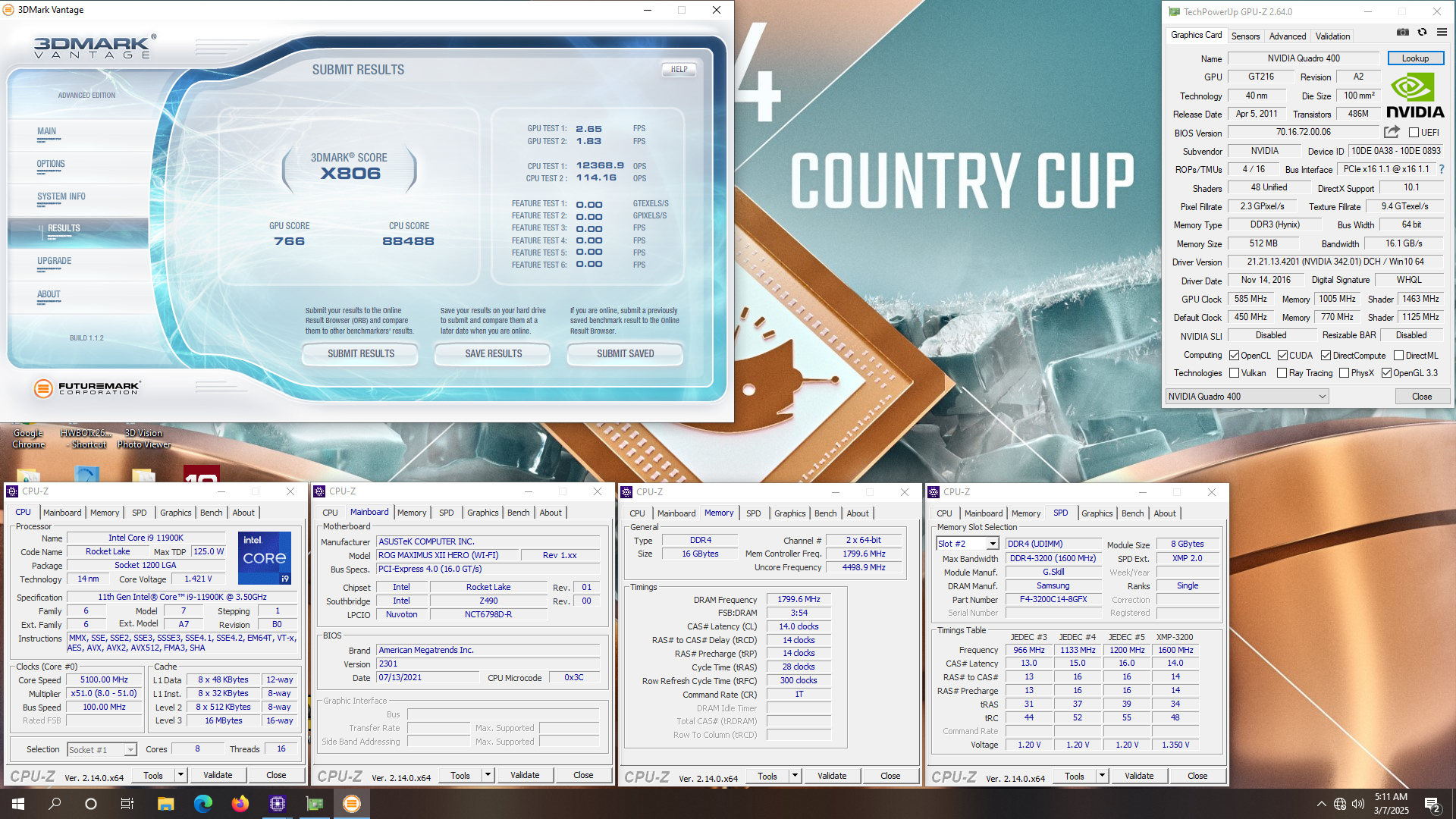Expand Tools dropdown arrow in SPD window

pyautogui.click(x=1102, y=775)
